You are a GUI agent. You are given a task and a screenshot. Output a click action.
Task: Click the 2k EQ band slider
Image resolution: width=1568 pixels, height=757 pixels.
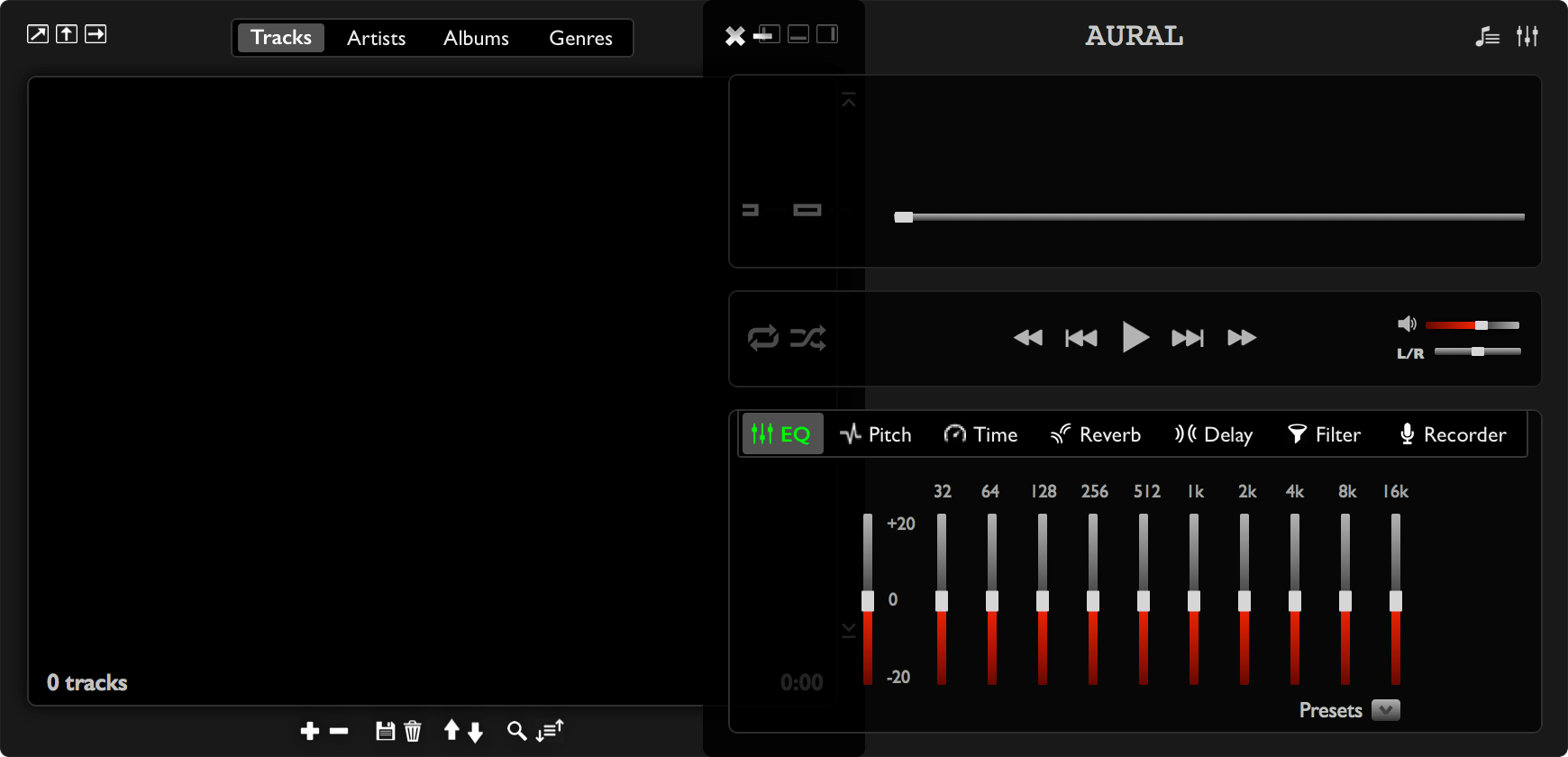coord(1244,600)
